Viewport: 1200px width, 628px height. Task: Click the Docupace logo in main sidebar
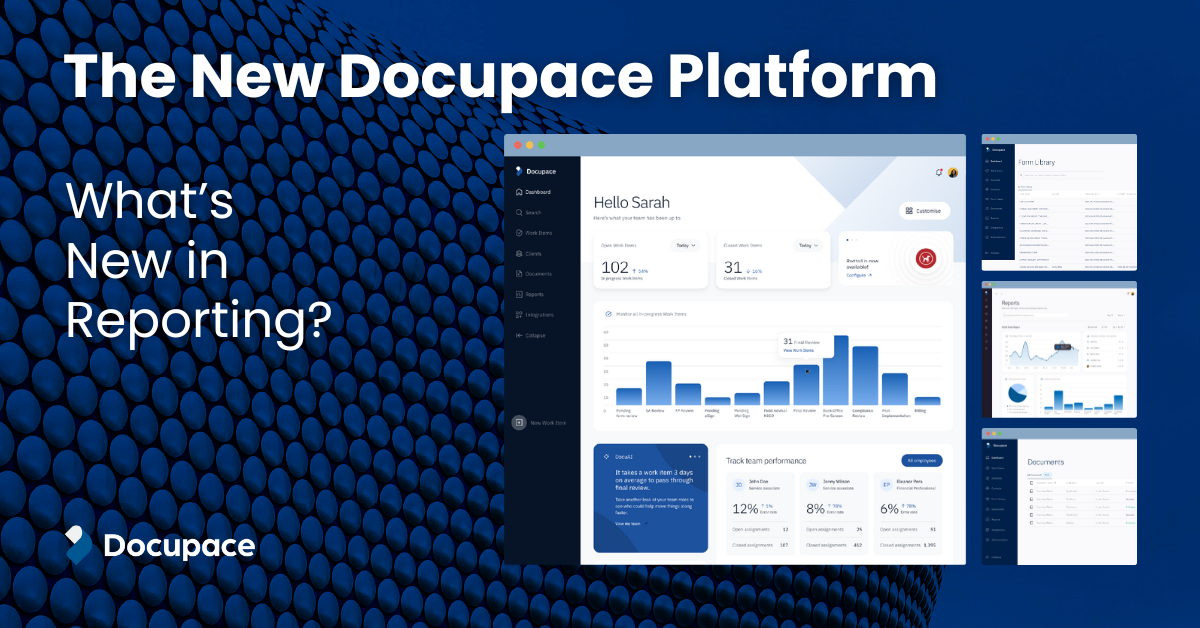pyautogui.click(x=534, y=172)
